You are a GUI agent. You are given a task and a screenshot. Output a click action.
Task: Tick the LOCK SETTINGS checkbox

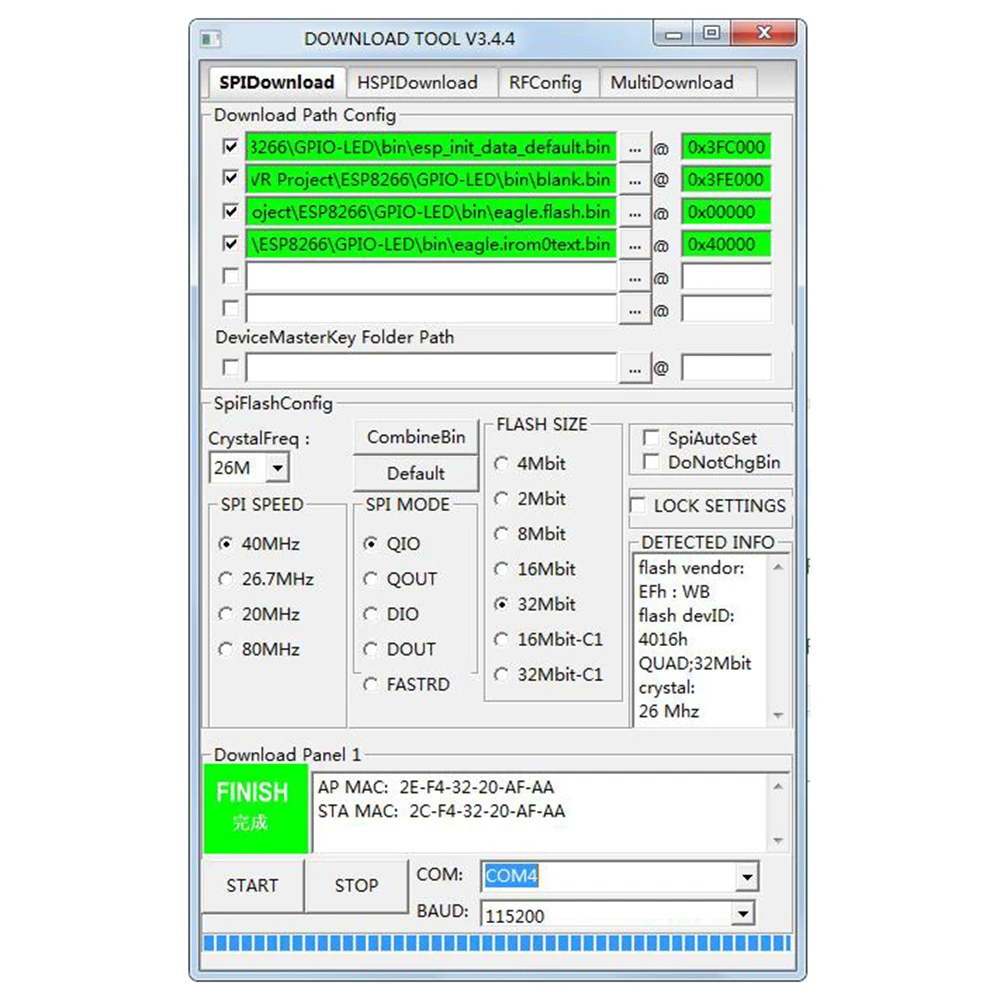point(638,505)
